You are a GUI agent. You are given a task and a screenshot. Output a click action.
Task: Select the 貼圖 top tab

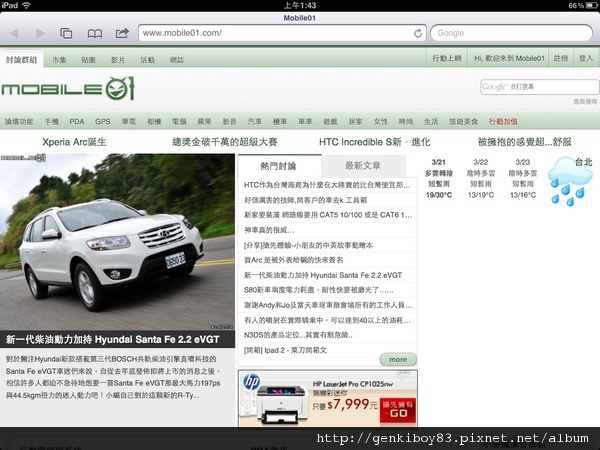(88, 60)
